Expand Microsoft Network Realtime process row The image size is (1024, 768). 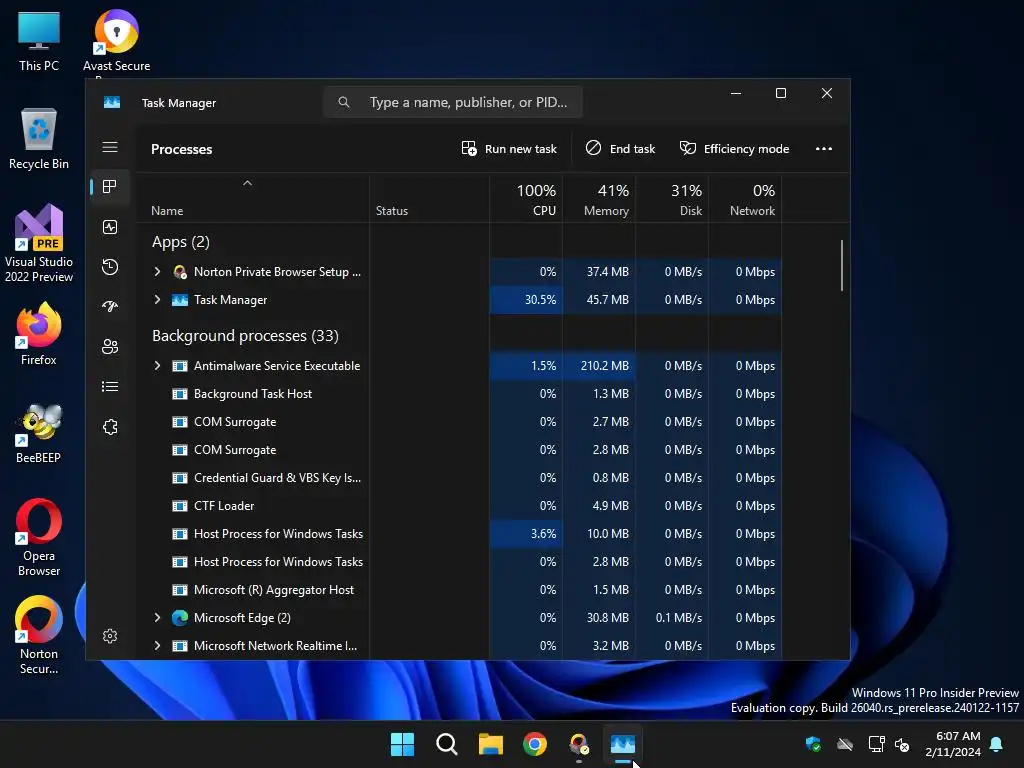(x=157, y=646)
